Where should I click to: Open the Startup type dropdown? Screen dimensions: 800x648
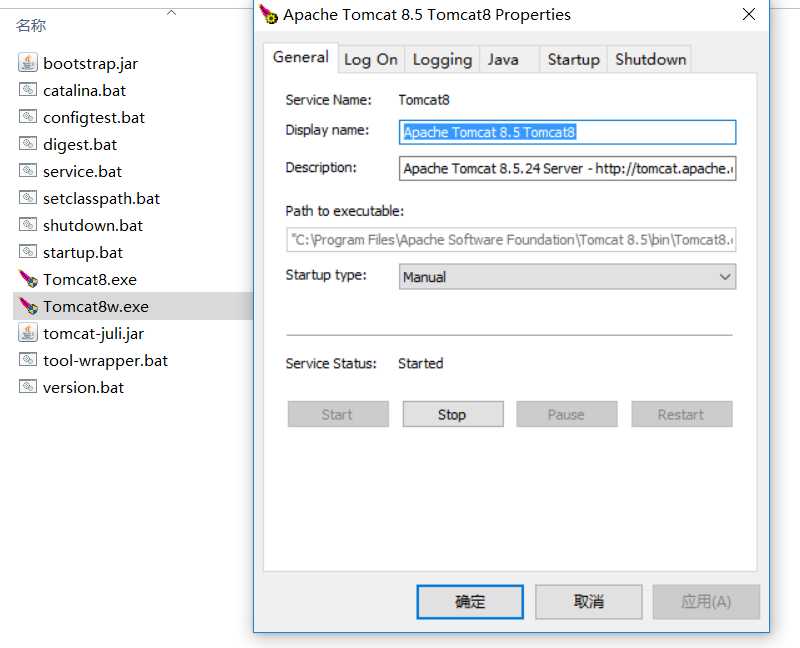567,277
